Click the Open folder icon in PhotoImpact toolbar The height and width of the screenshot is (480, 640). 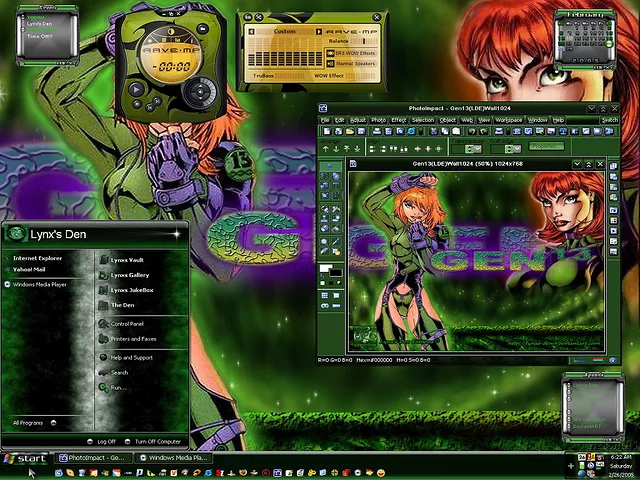350,131
